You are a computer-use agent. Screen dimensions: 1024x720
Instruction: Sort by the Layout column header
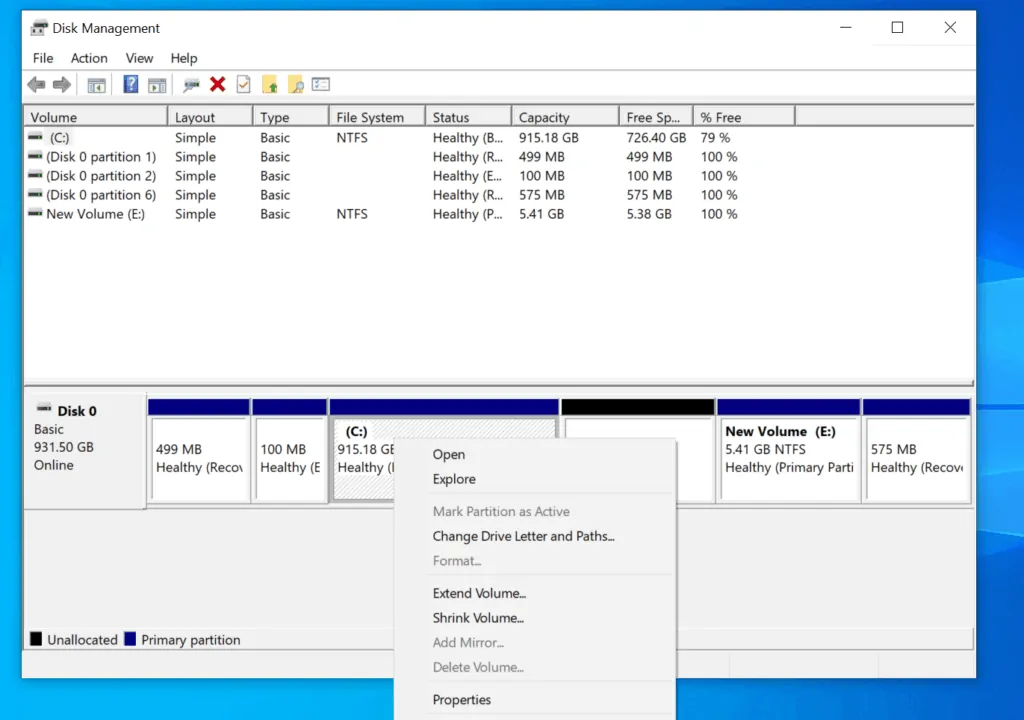[210, 117]
